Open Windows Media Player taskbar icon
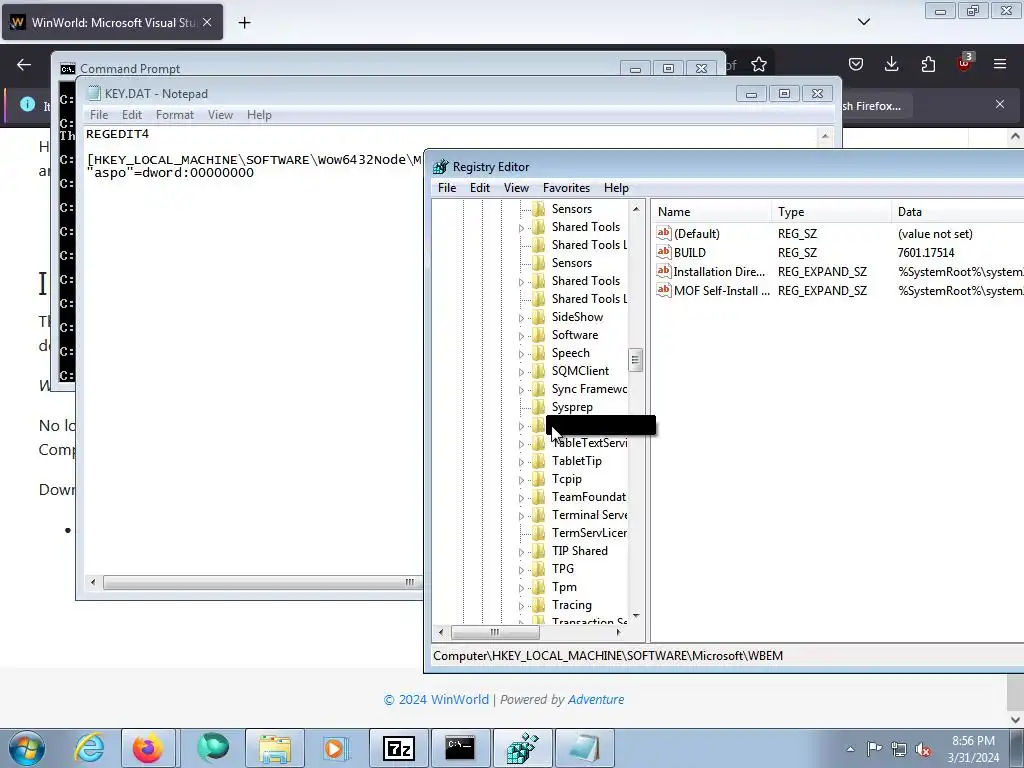Screen dimensions: 1024x768 tap(334, 748)
